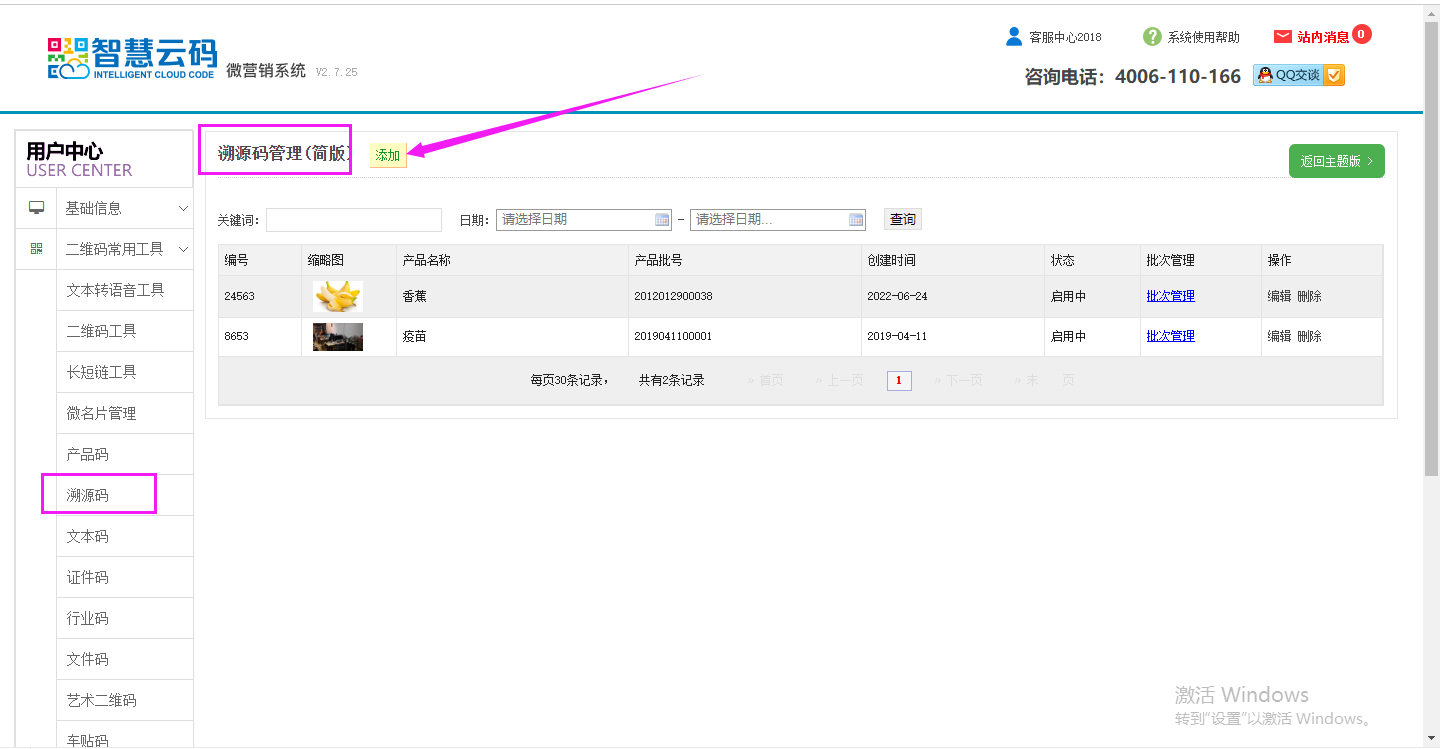Image resolution: width=1440 pixels, height=749 pixels.
Task: Open the system help question mark icon
Action: (x=1152, y=37)
